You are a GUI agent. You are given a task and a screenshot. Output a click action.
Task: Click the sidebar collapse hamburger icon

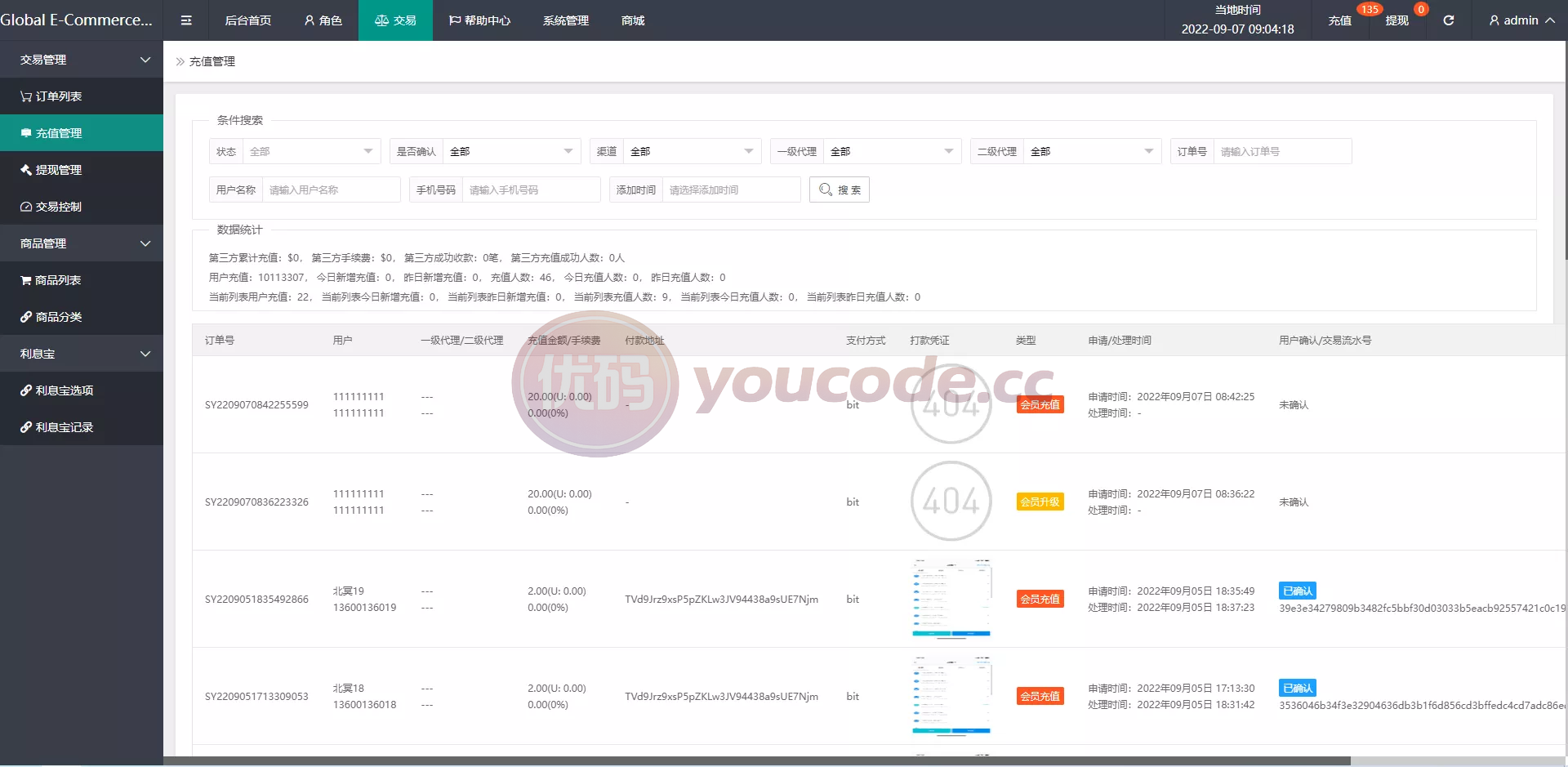pos(186,20)
